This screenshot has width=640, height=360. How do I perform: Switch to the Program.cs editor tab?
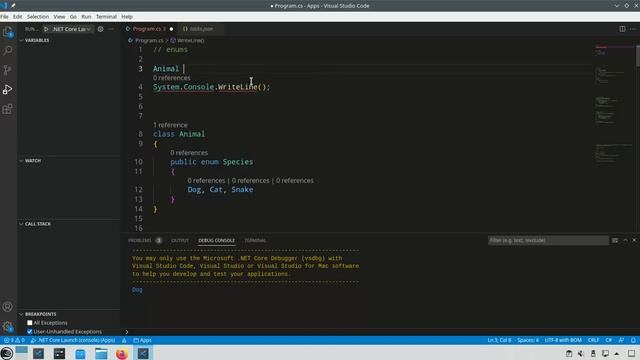149,29
